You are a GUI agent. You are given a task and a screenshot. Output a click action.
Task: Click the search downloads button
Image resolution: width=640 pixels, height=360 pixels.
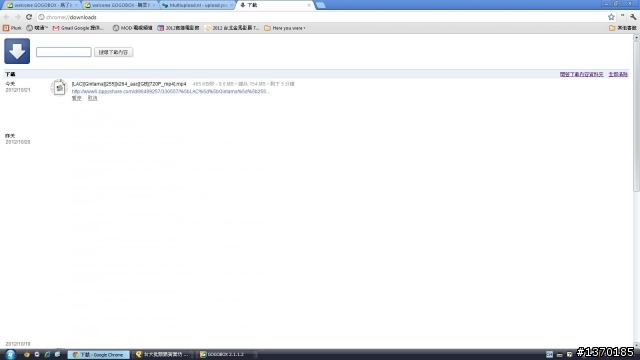(x=113, y=52)
